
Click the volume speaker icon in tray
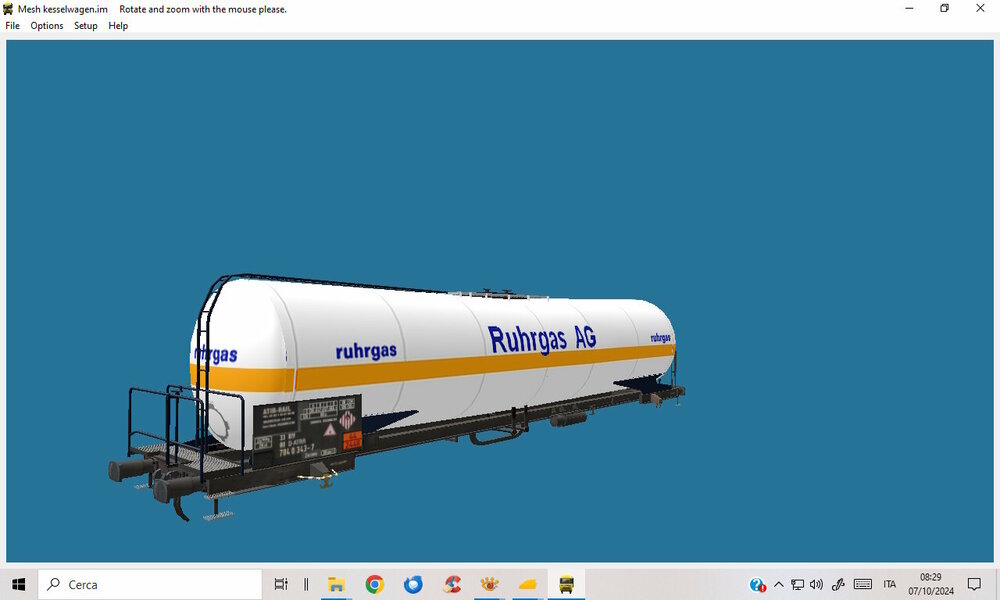click(x=816, y=584)
